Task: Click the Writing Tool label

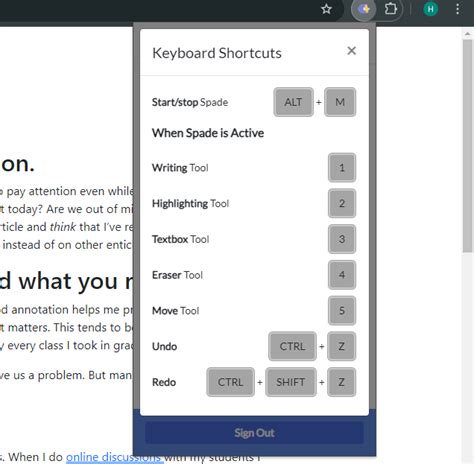Action: (x=180, y=168)
